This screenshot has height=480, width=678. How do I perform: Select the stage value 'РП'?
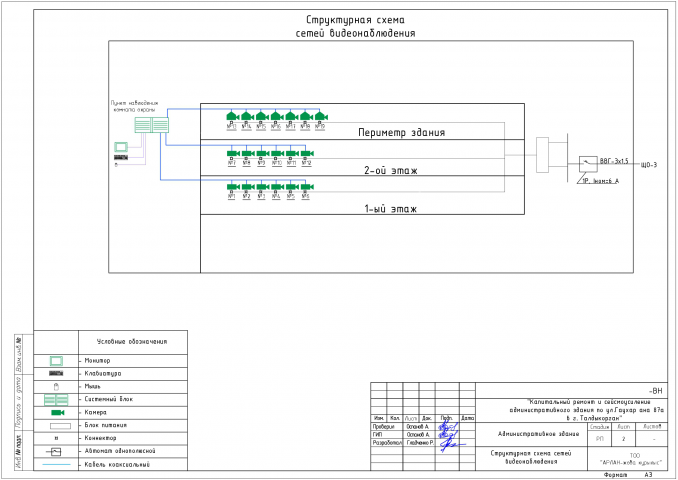600,439
